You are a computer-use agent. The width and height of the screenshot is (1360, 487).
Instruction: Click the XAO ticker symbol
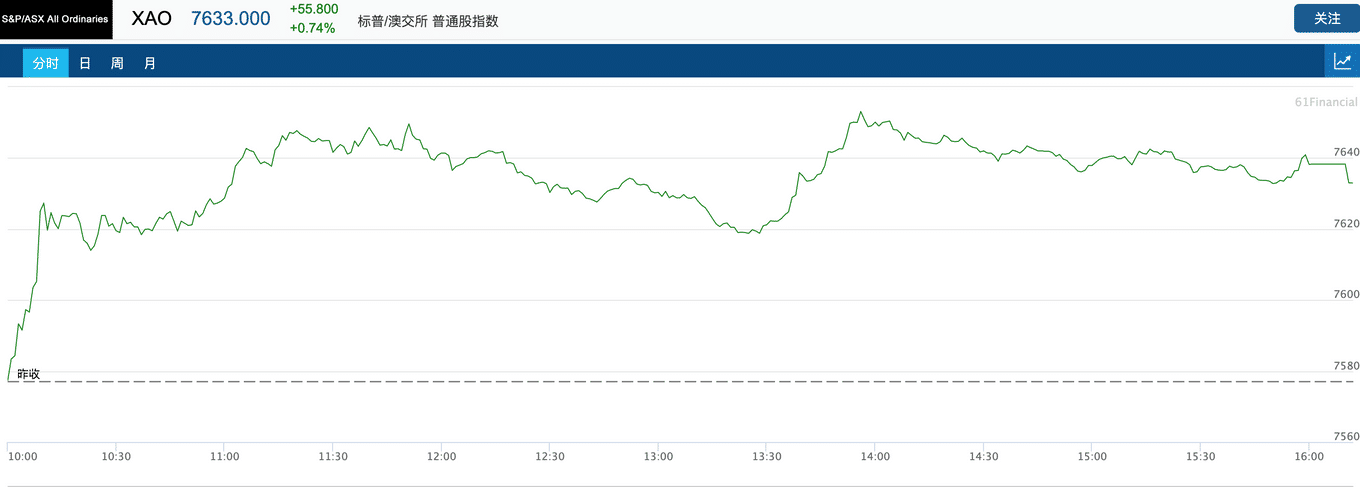coord(152,19)
